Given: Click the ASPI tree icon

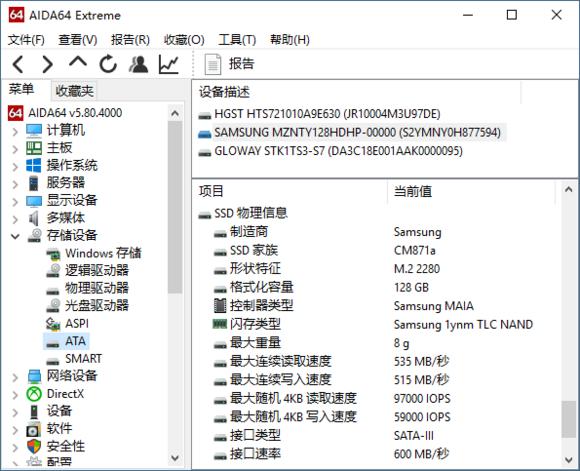Looking at the screenshot, I should point(53,324).
